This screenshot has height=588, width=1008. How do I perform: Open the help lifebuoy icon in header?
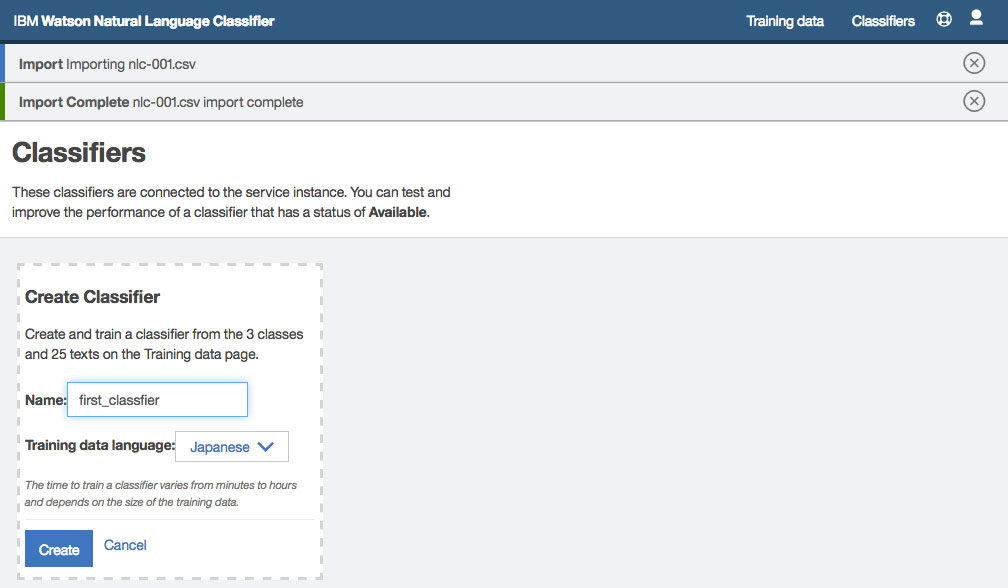point(944,19)
